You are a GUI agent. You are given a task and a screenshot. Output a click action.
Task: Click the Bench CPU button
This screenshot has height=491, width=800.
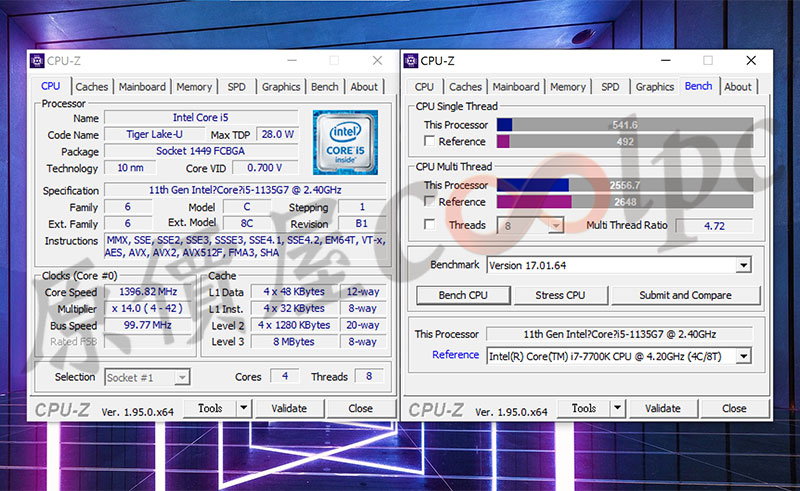point(463,295)
